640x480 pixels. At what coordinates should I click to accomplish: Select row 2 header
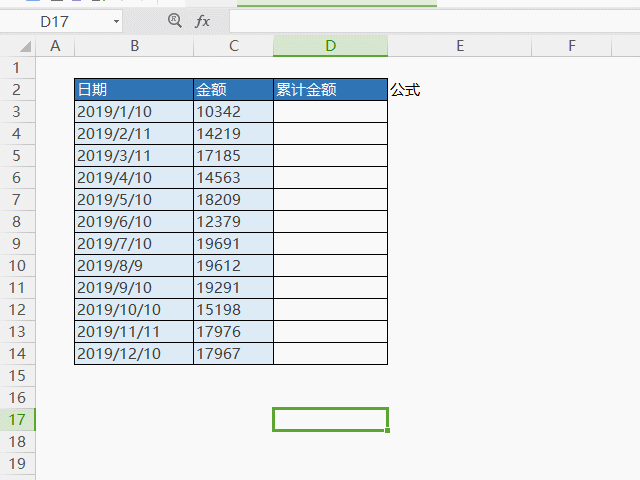coord(17,90)
